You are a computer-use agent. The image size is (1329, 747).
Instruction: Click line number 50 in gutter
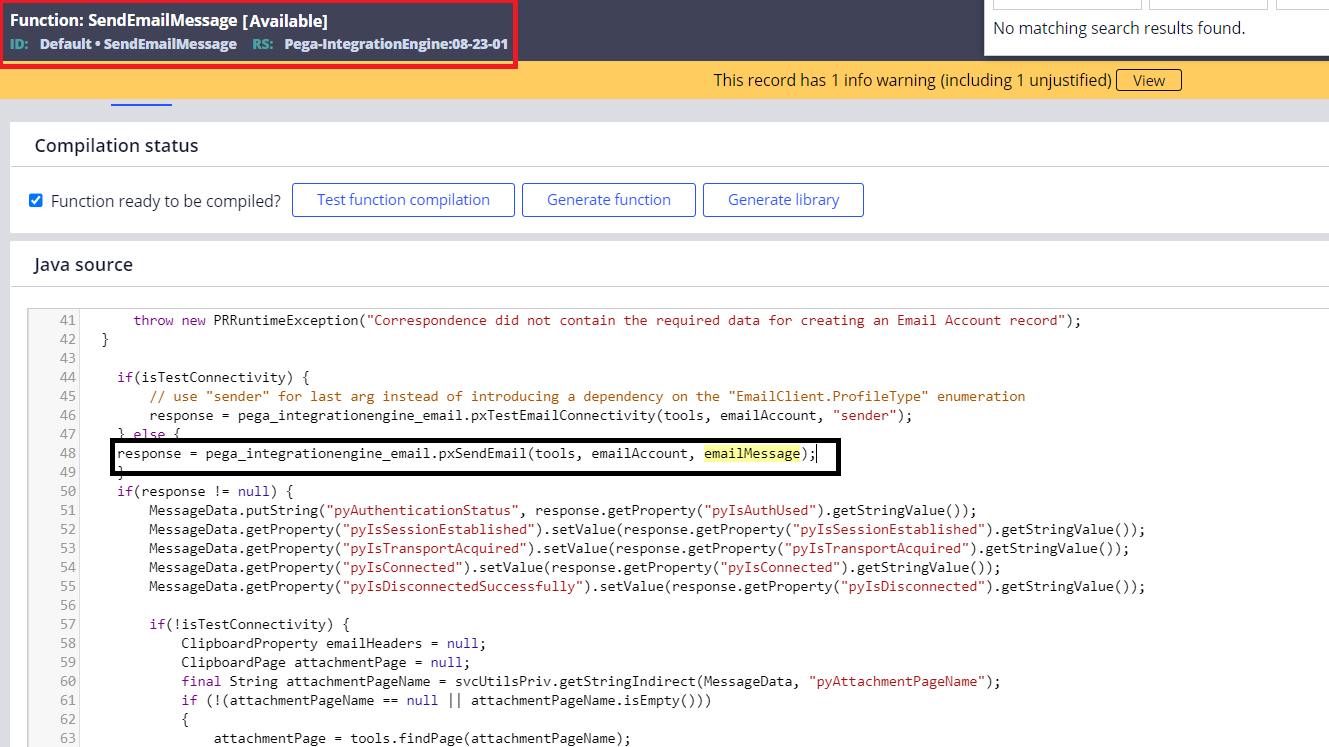(x=68, y=491)
